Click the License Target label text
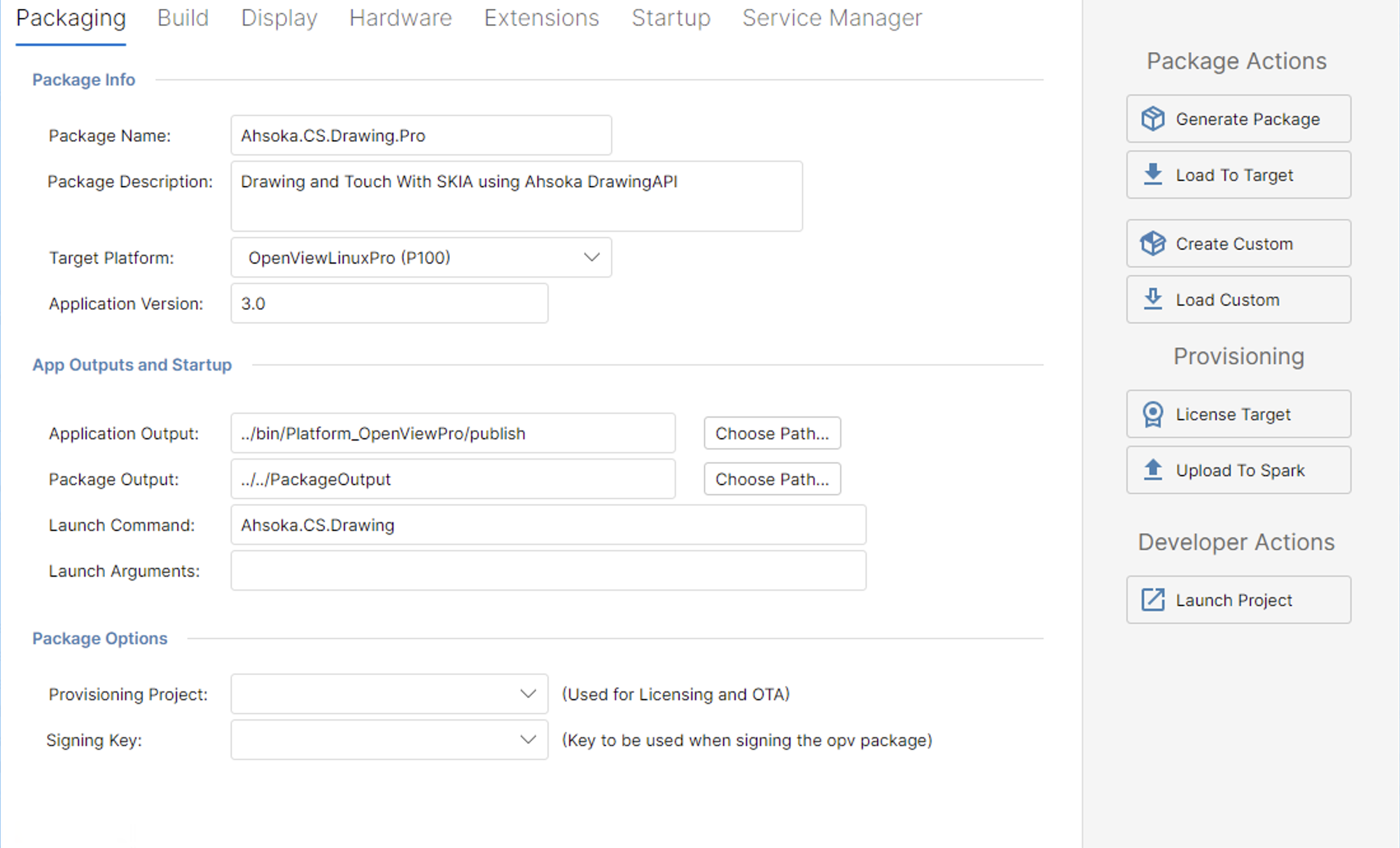Viewport: 1400px width, 848px height. point(1233,414)
